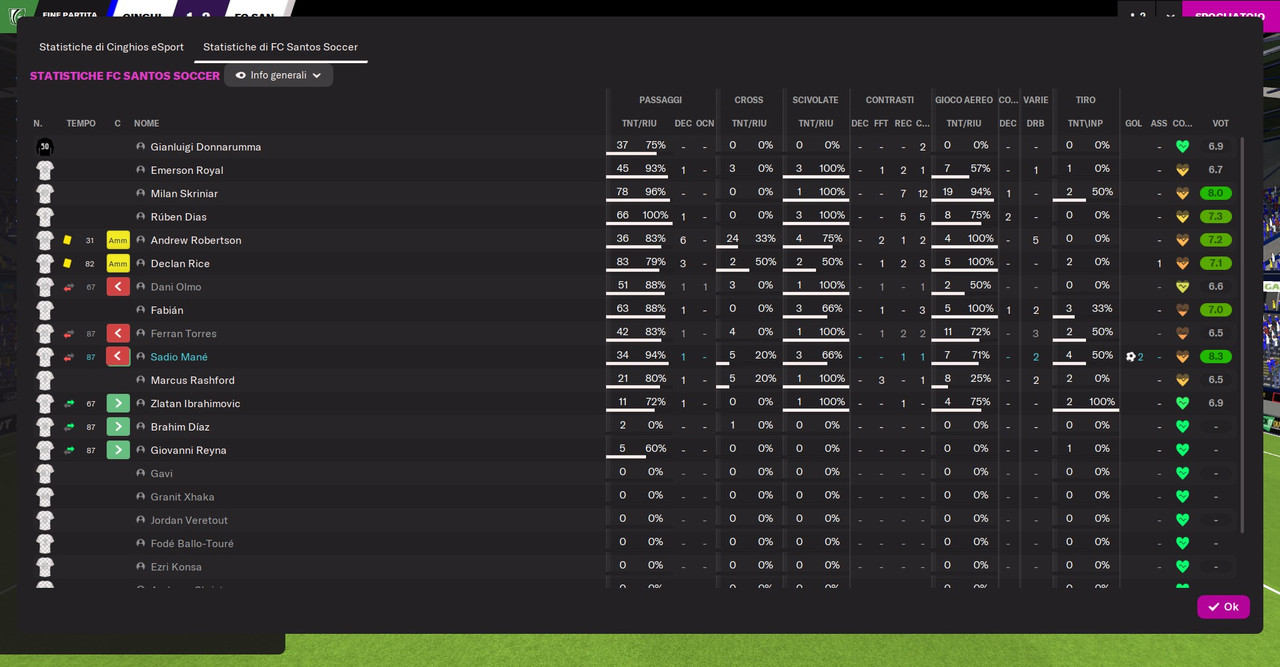Viewport: 1280px width, 667px height.
Task: Click Rúben Dias's 100% passing value
Action: [x=656, y=216]
